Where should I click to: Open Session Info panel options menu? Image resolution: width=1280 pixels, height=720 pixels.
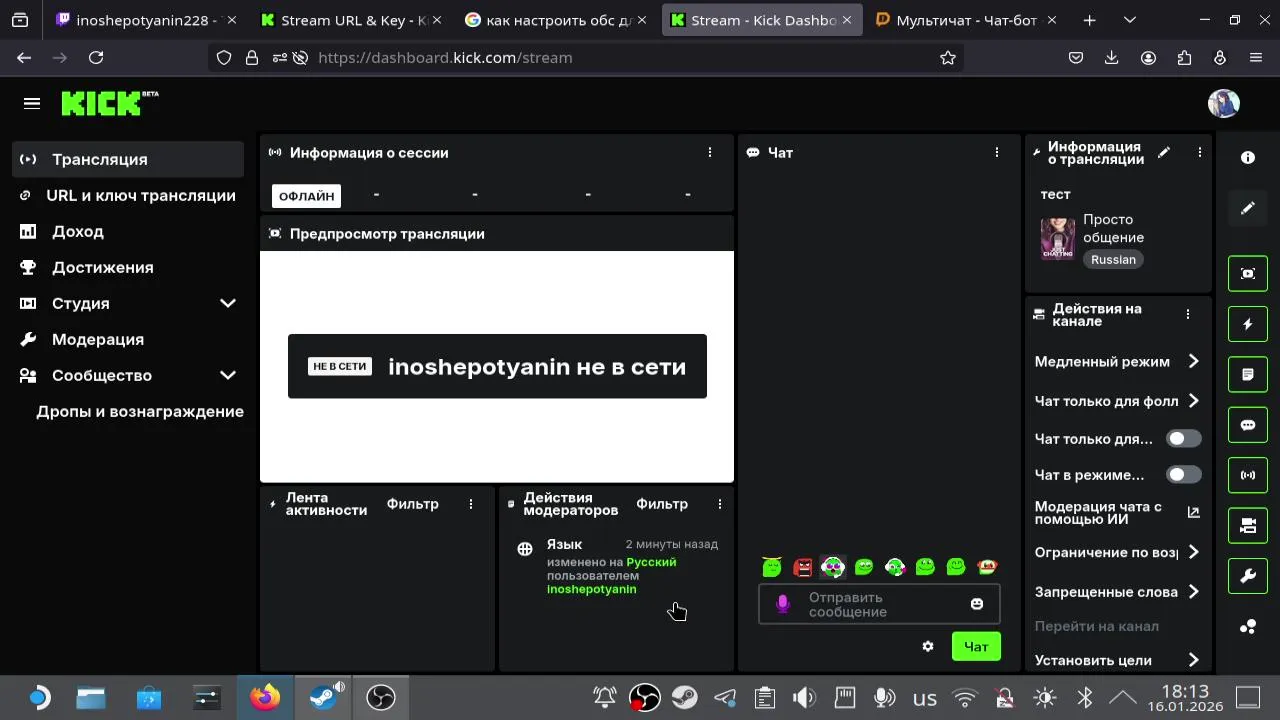point(710,153)
